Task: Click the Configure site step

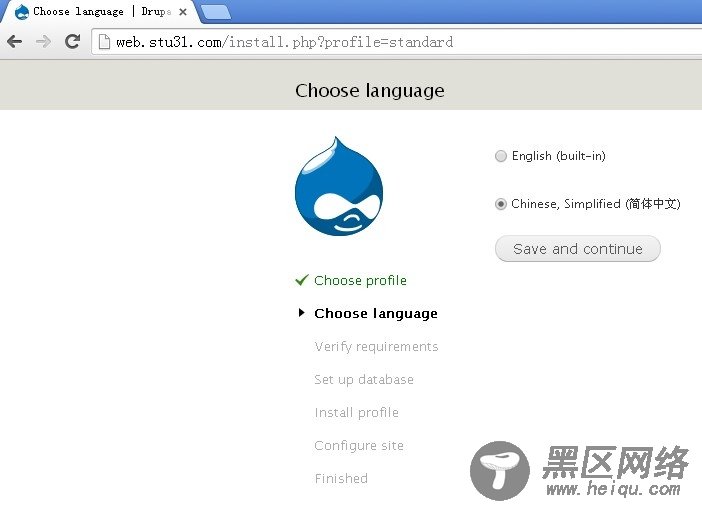Action: point(359,445)
